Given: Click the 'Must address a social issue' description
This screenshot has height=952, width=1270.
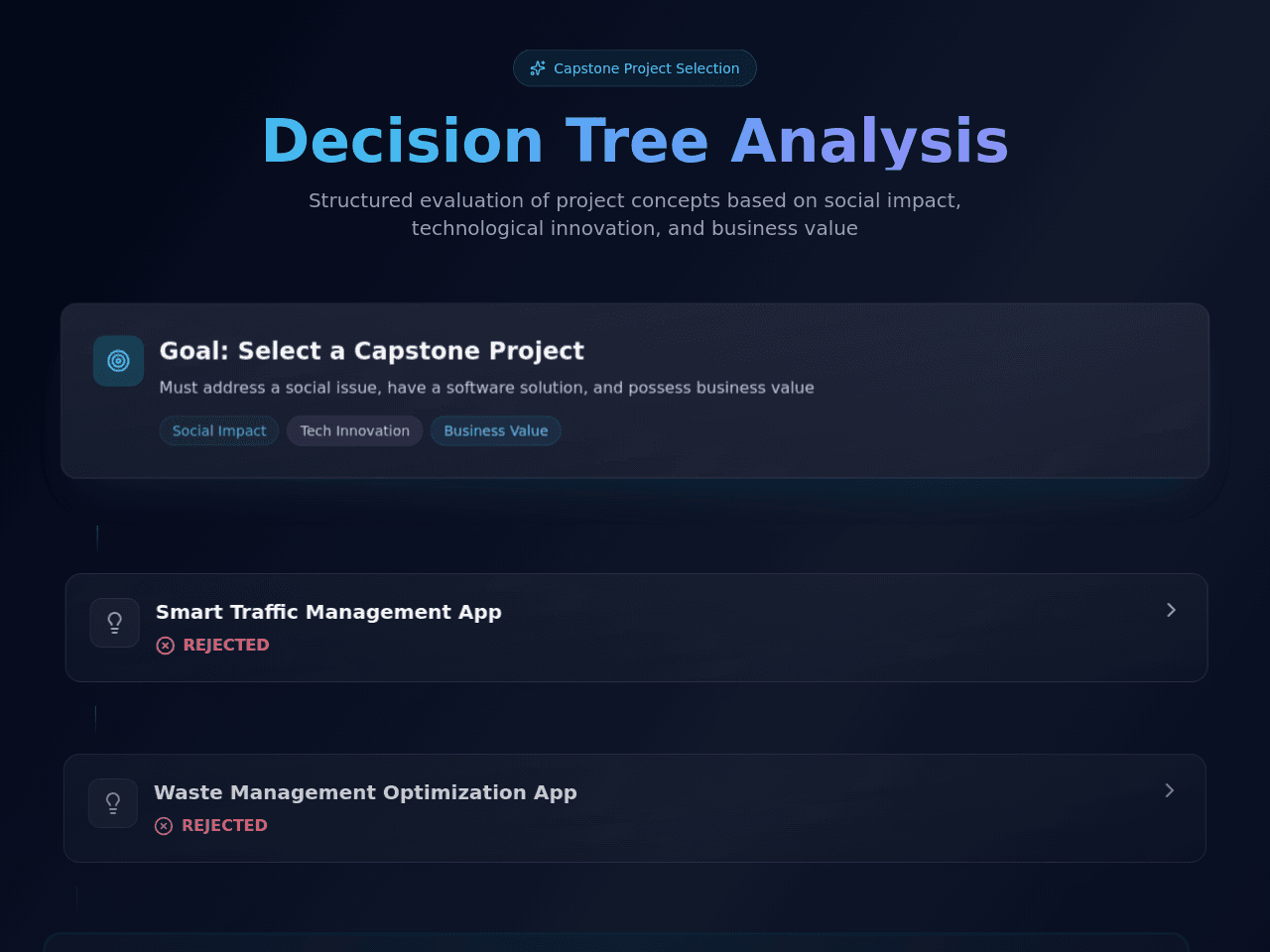Looking at the screenshot, I should [x=487, y=388].
